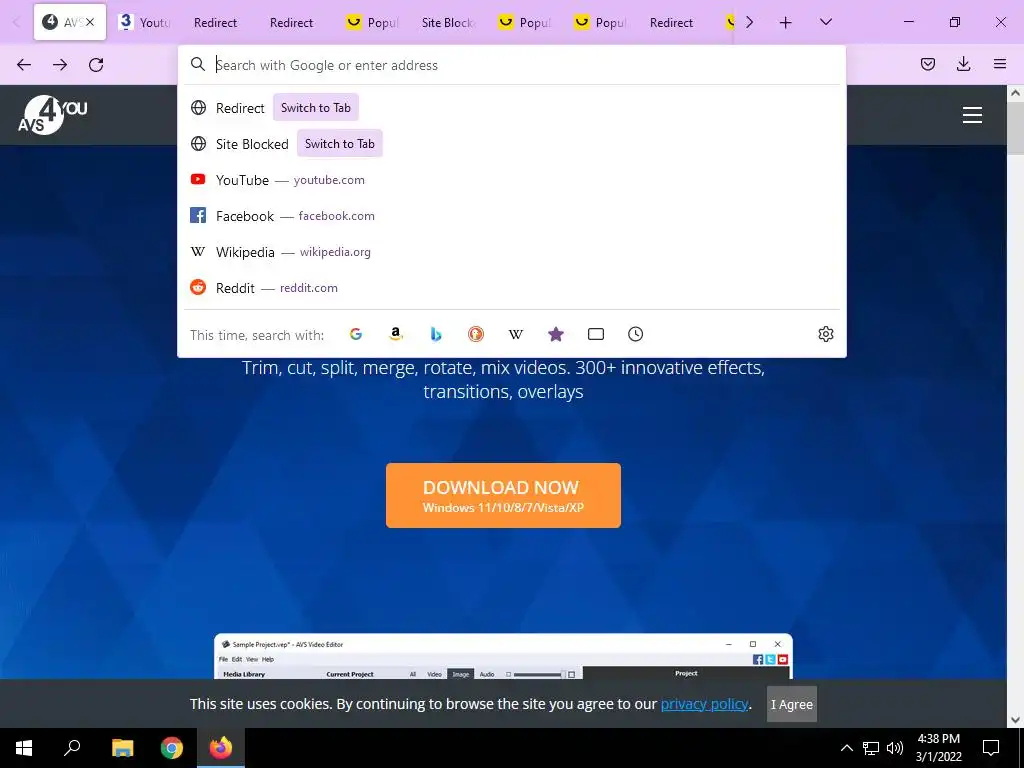This screenshot has height=768, width=1024.
Task: Open the Windows Start menu
Action: tap(24, 748)
